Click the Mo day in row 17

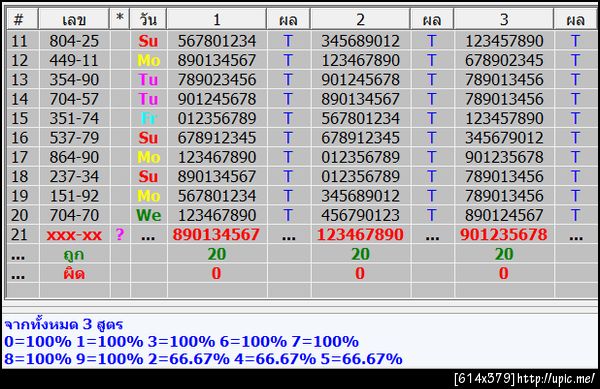coord(148,157)
